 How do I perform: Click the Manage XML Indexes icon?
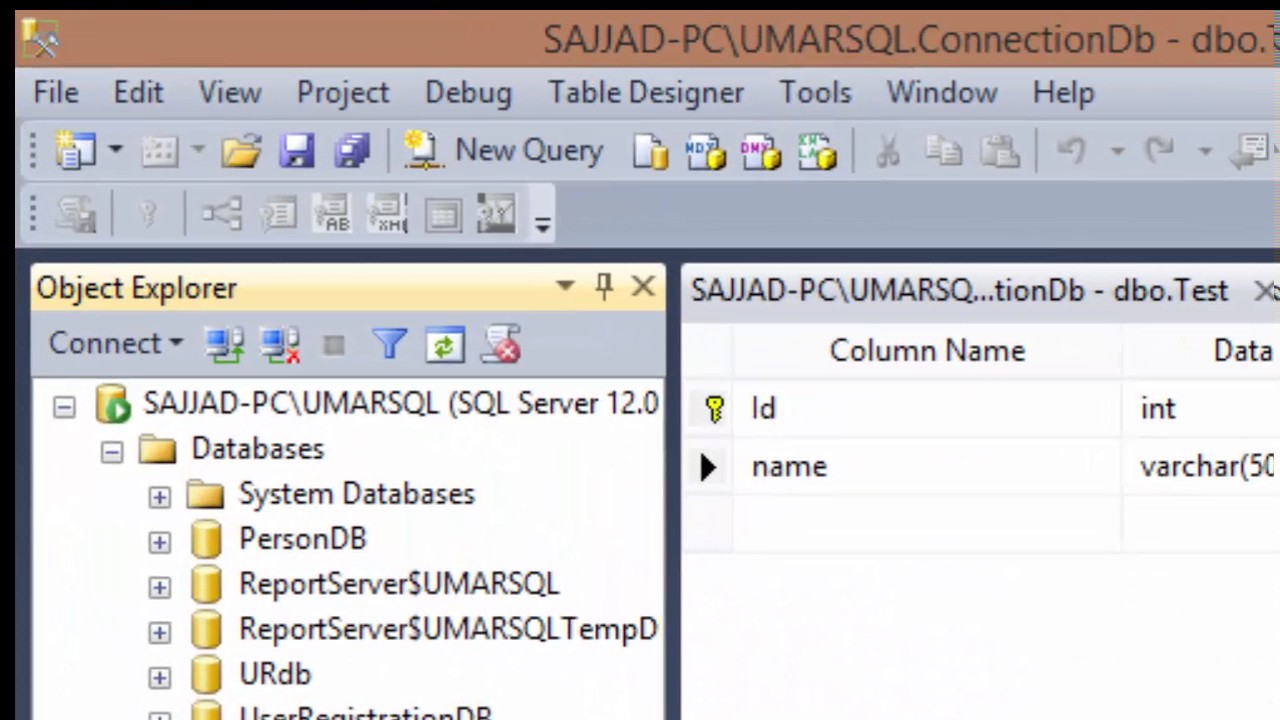tap(388, 214)
